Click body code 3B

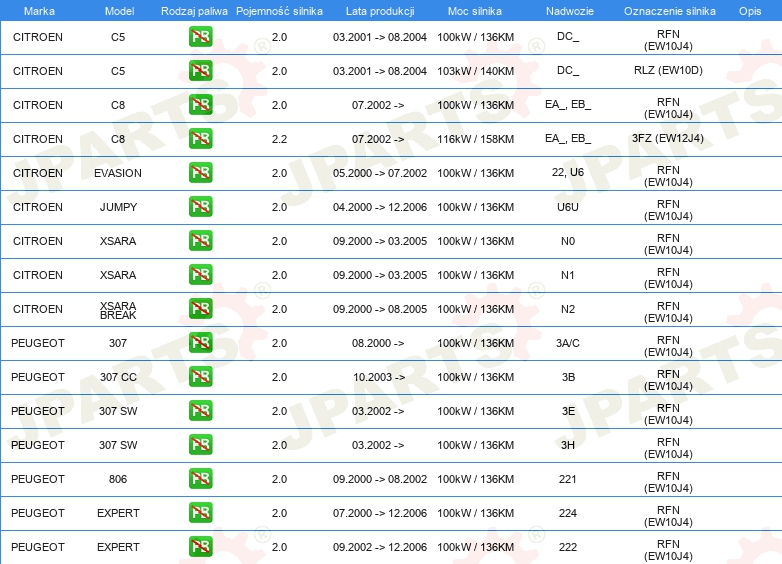(x=568, y=377)
